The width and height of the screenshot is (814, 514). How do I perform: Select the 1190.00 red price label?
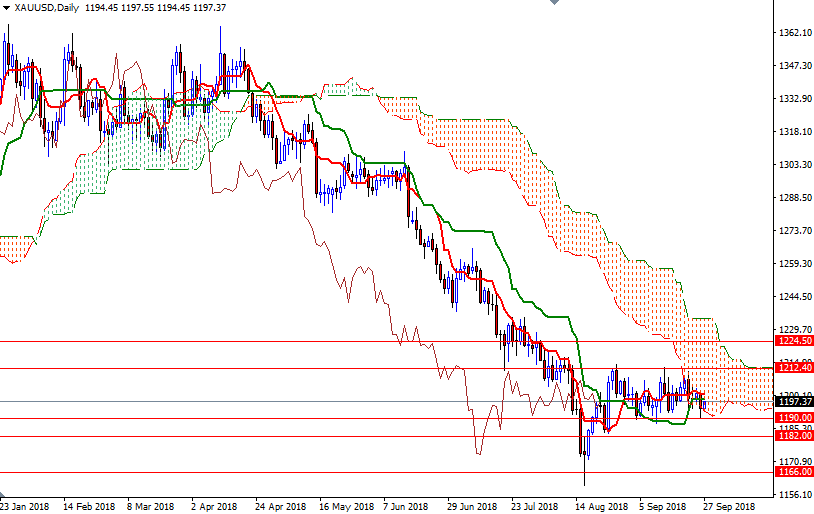point(794,418)
